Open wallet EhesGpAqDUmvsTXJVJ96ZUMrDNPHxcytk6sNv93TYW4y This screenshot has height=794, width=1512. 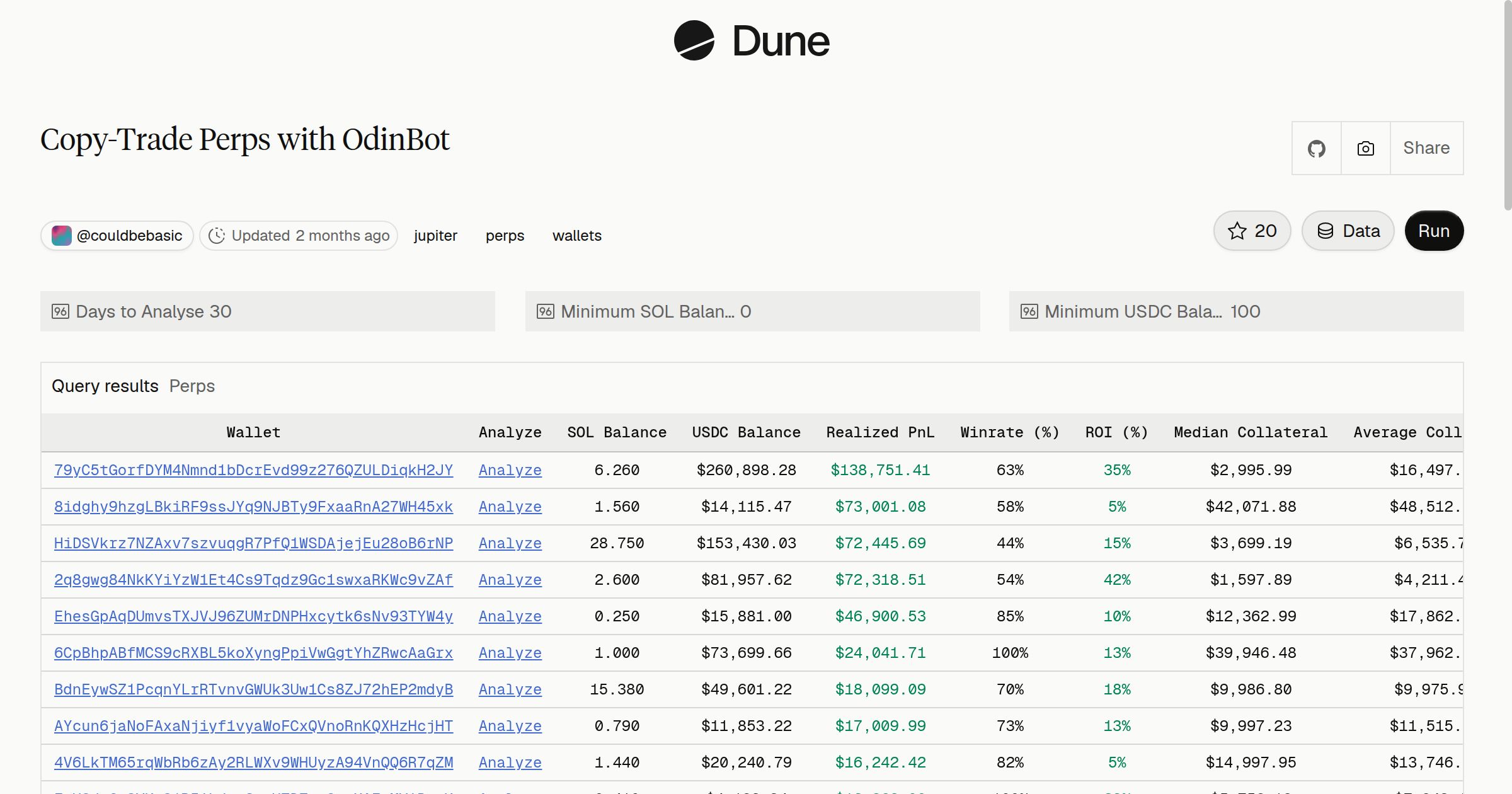pyautogui.click(x=253, y=616)
